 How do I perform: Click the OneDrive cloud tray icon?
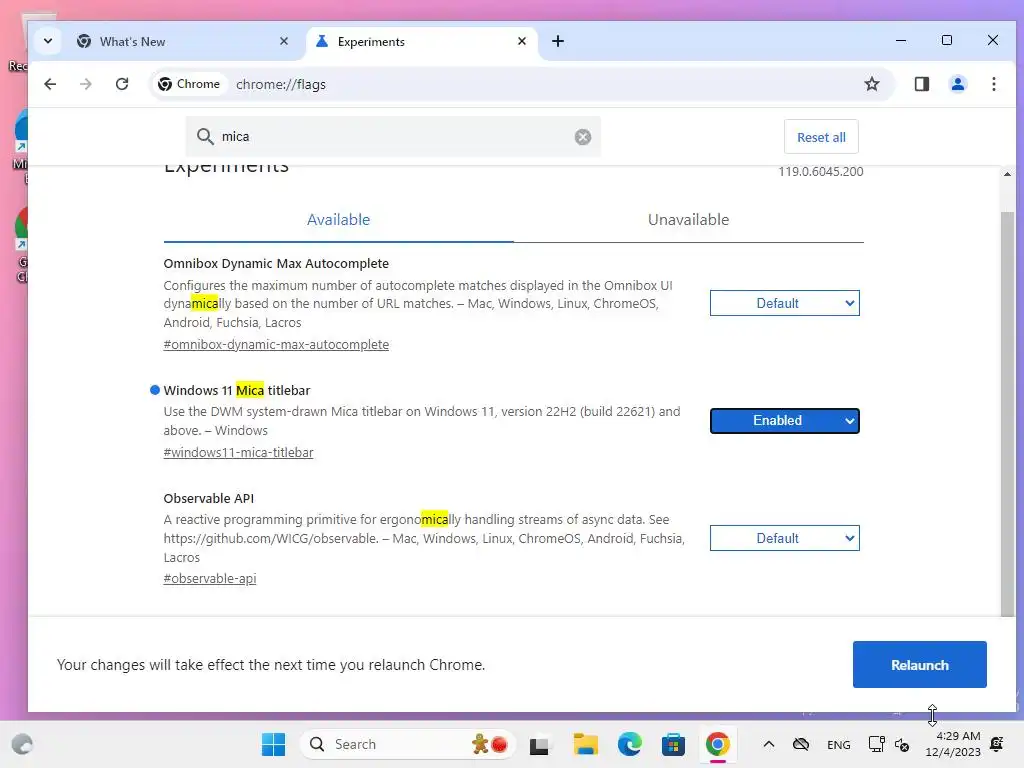coord(801,744)
